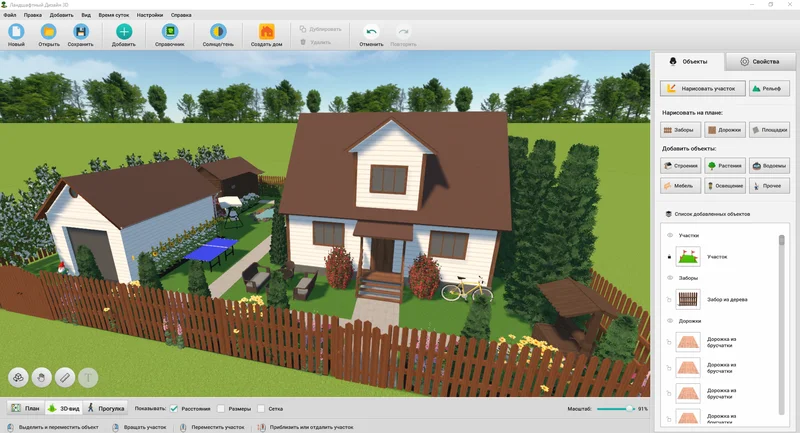800x433 pixels.
Task: Open the Мебель furniture button
Action: 681,186
